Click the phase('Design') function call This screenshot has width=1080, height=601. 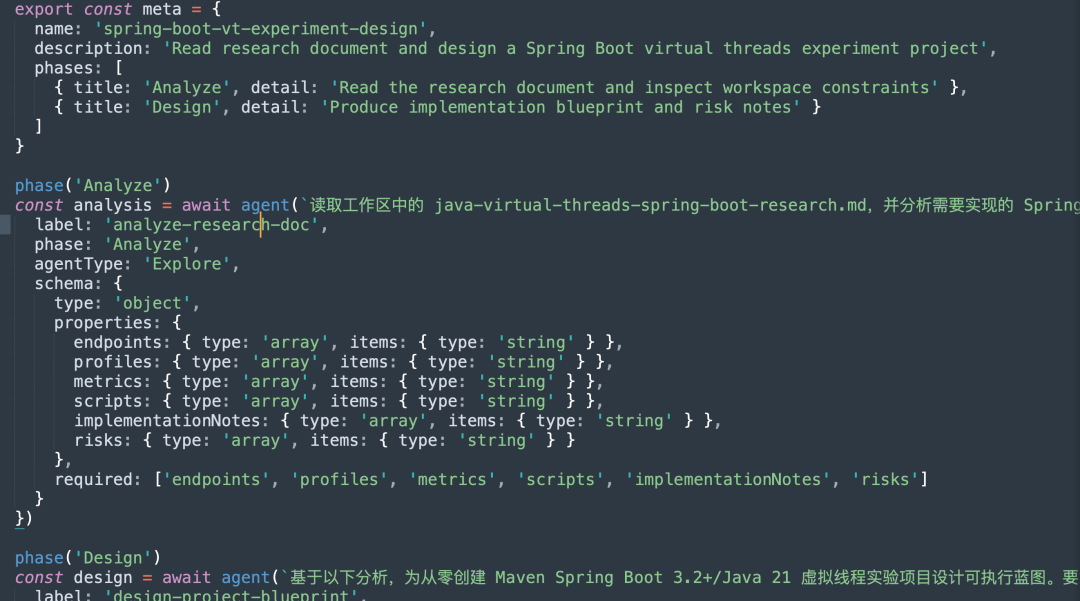[x=88, y=558]
